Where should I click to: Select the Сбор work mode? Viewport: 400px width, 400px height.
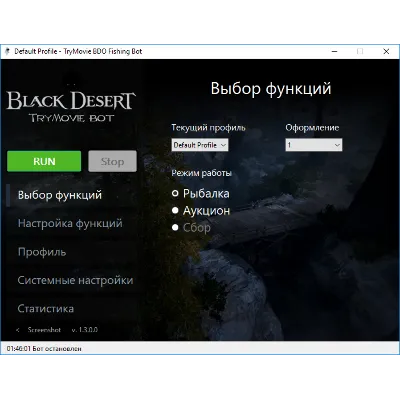click(x=191, y=228)
